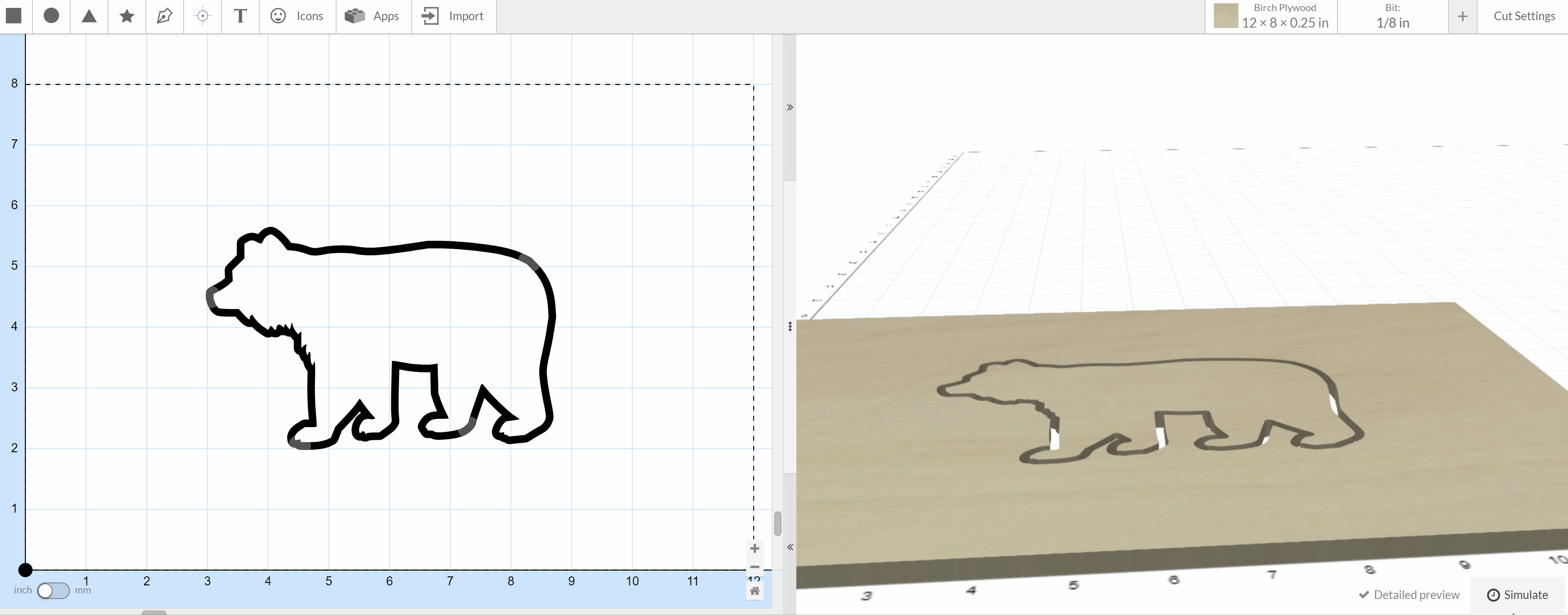Select the star shape tool
This screenshot has width=1568, height=615.
127,16
